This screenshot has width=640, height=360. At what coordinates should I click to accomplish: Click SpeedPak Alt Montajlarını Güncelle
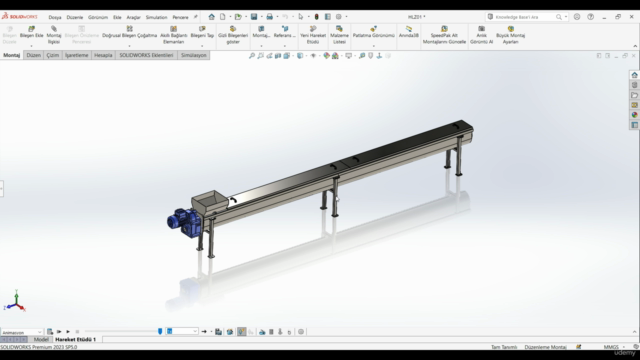[x=444, y=35]
